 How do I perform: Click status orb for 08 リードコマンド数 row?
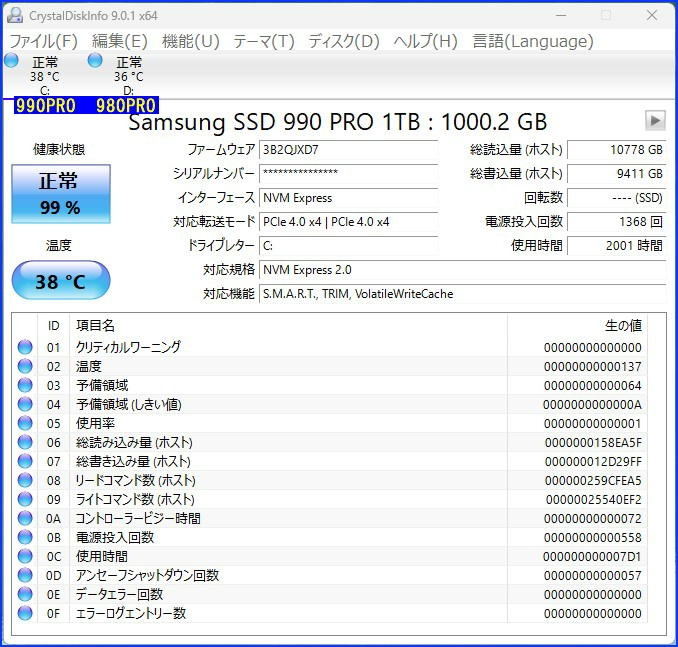pos(25,480)
